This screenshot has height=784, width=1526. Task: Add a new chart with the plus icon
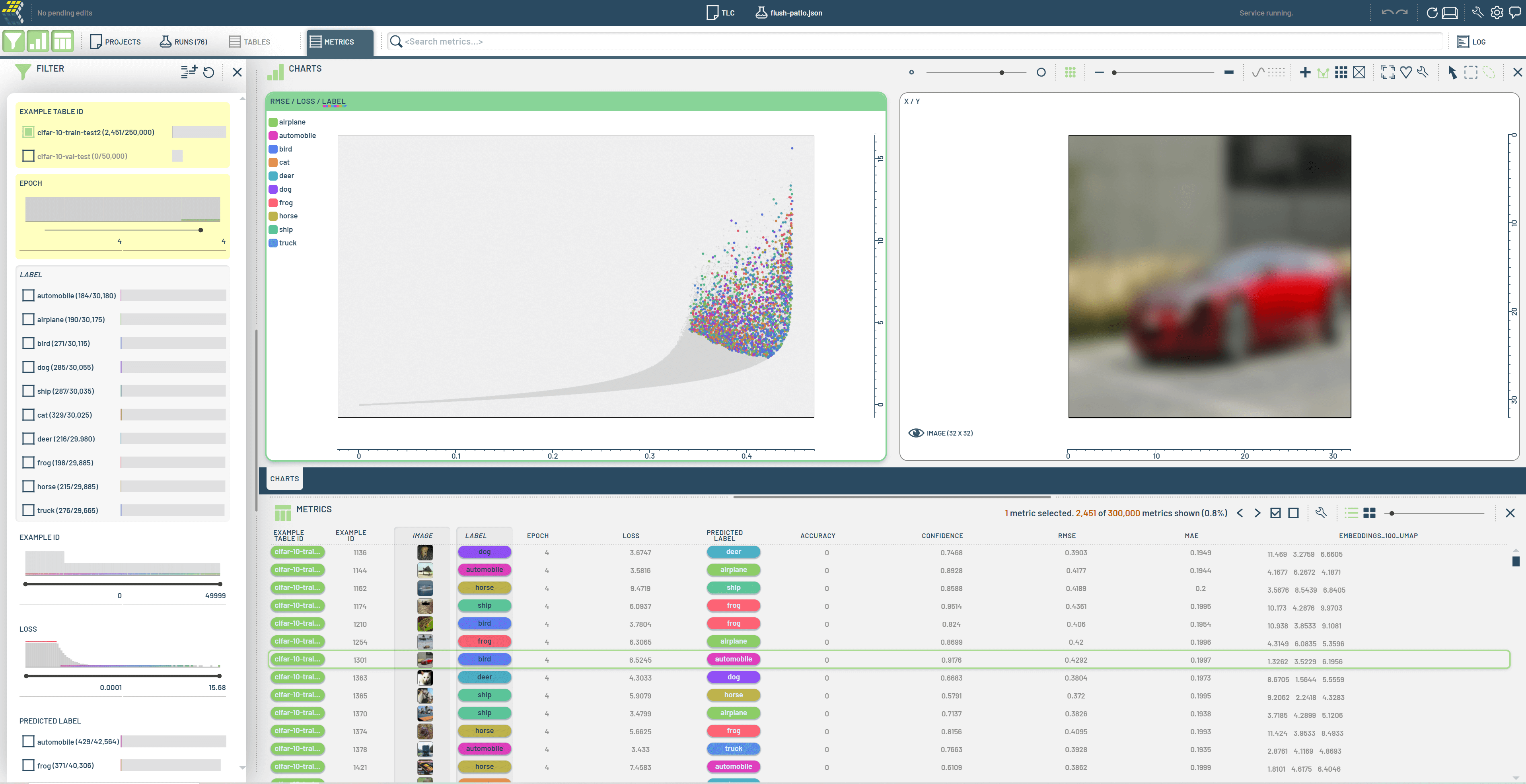pos(1305,72)
